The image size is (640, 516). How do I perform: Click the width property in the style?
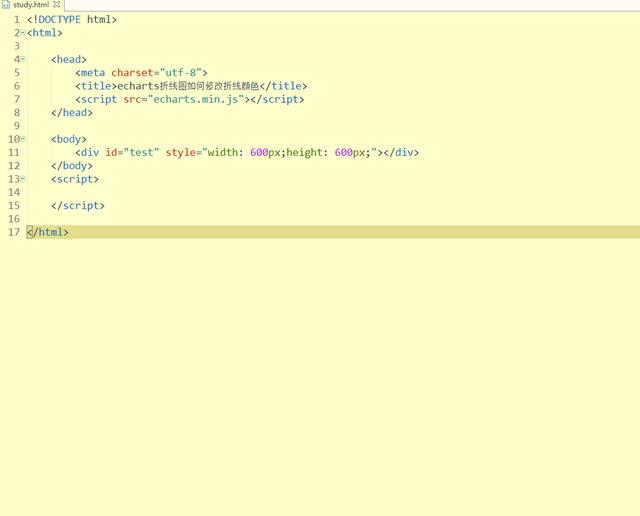[x=223, y=152]
